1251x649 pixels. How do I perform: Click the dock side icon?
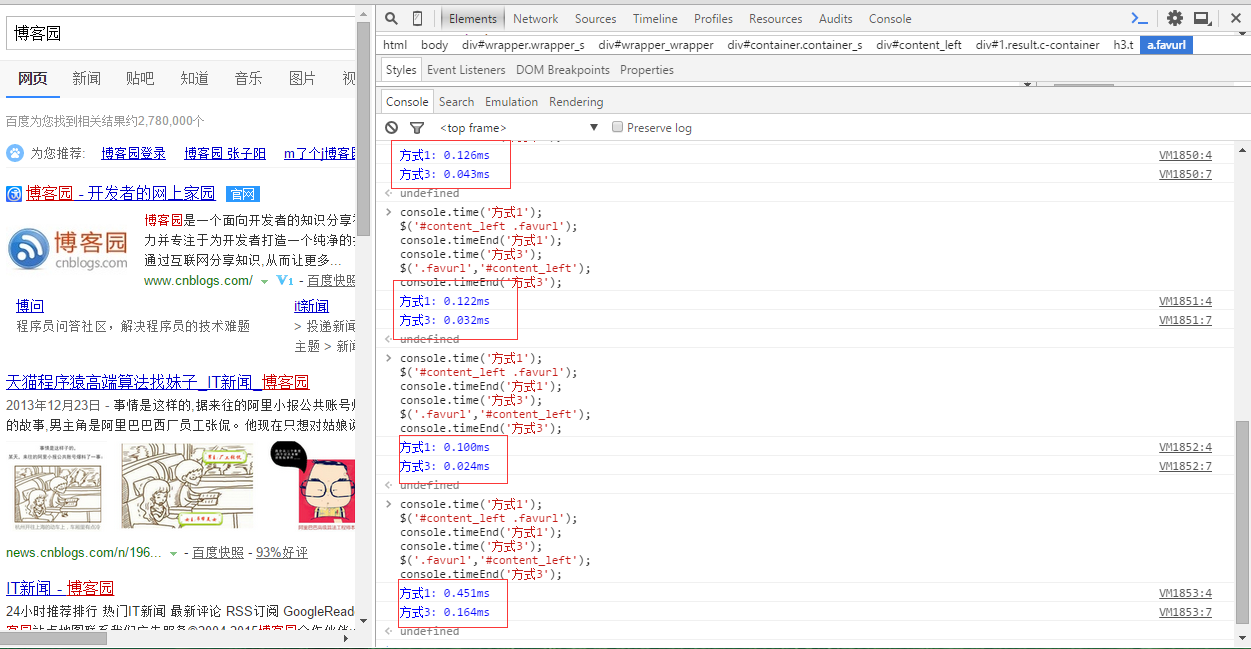pyautogui.click(x=1203, y=19)
